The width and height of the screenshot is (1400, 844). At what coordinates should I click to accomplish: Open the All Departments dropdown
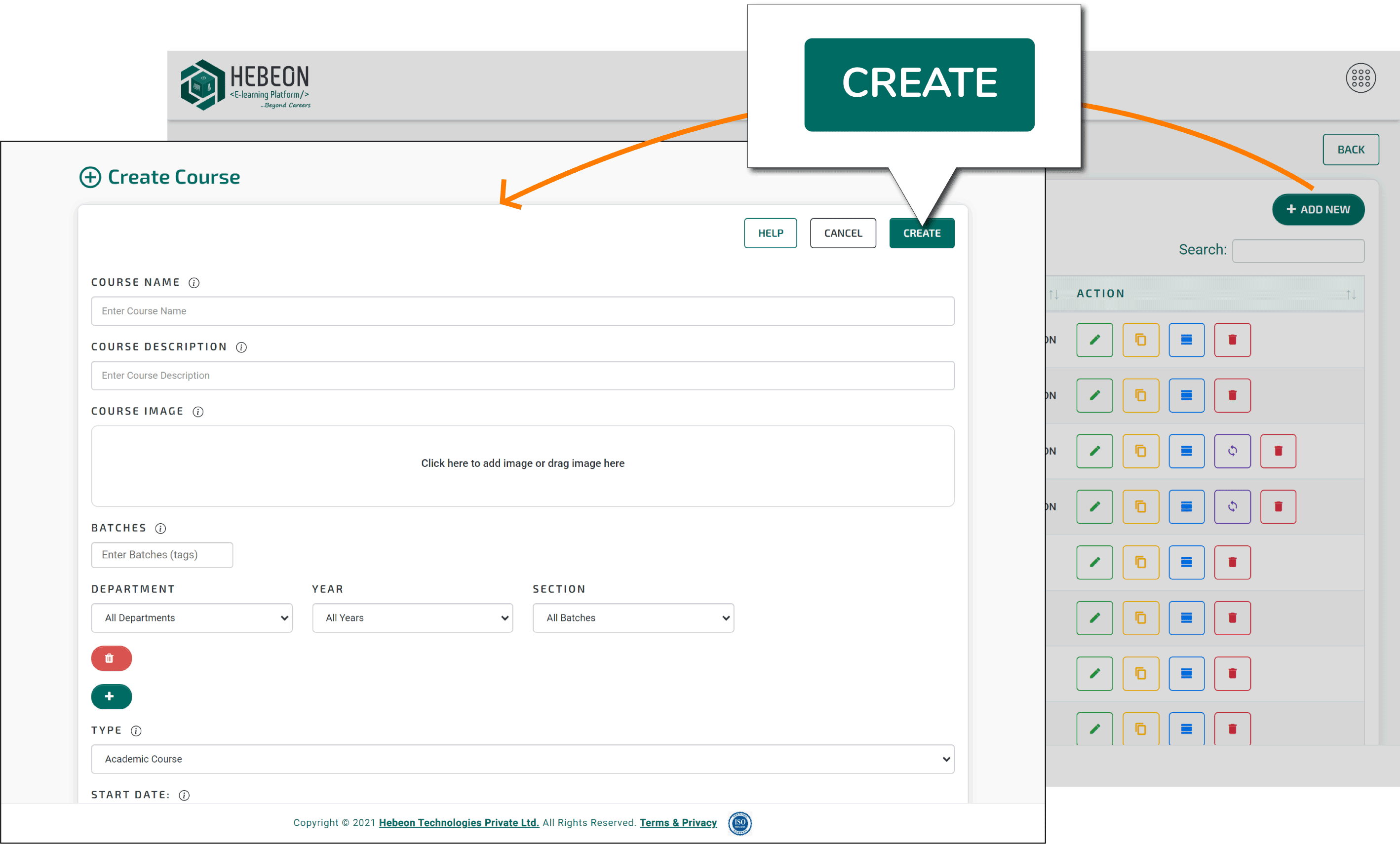click(x=192, y=617)
